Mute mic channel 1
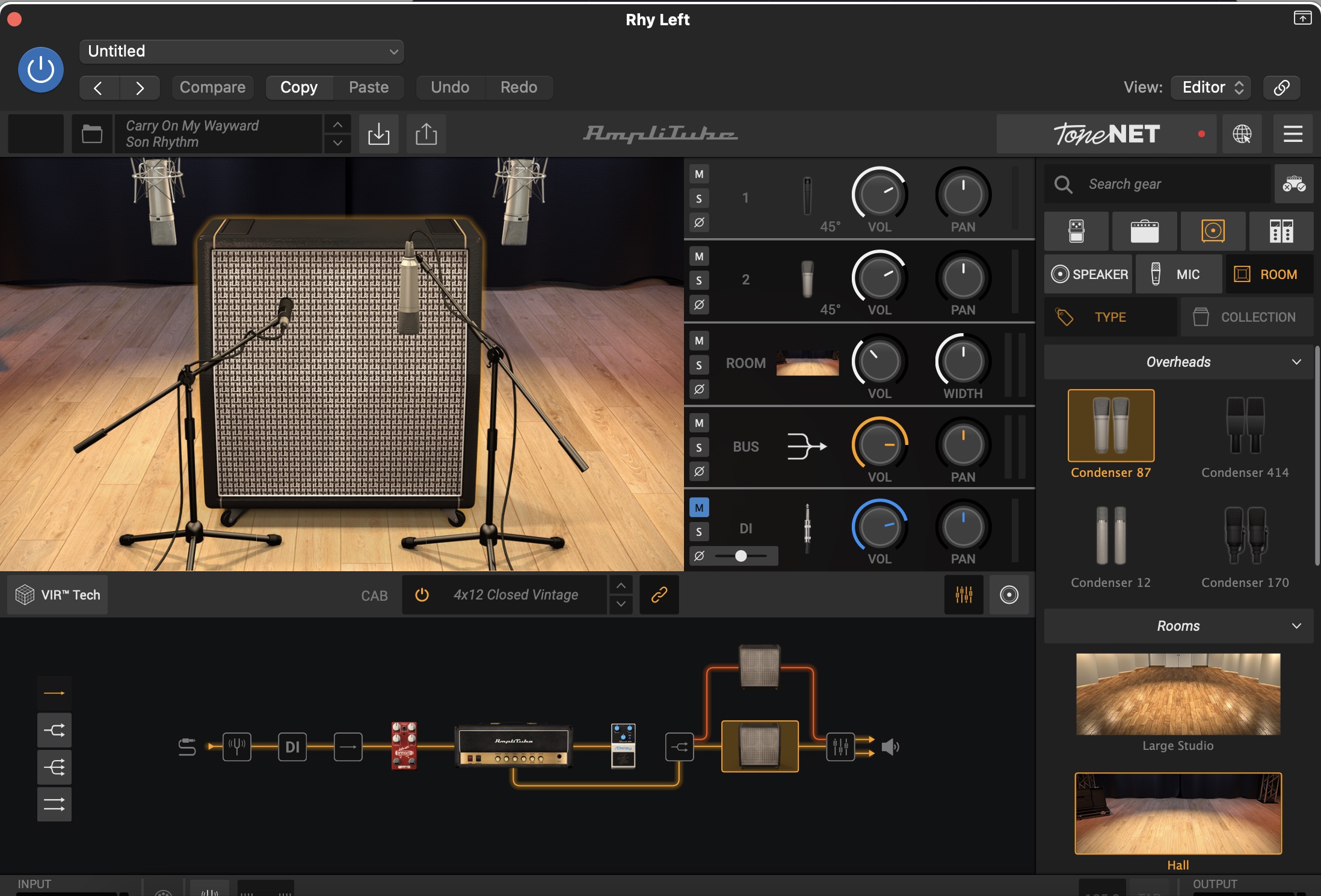The width and height of the screenshot is (1321, 896). [x=699, y=174]
